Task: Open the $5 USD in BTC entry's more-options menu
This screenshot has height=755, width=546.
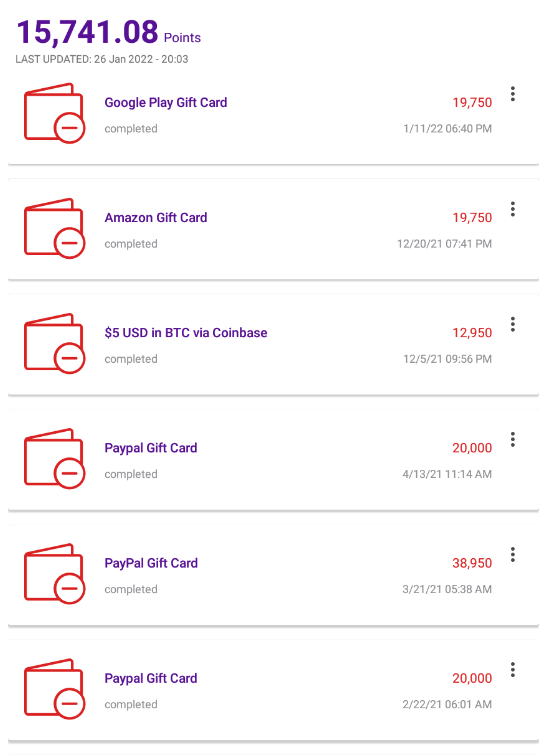Action: point(513,324)
